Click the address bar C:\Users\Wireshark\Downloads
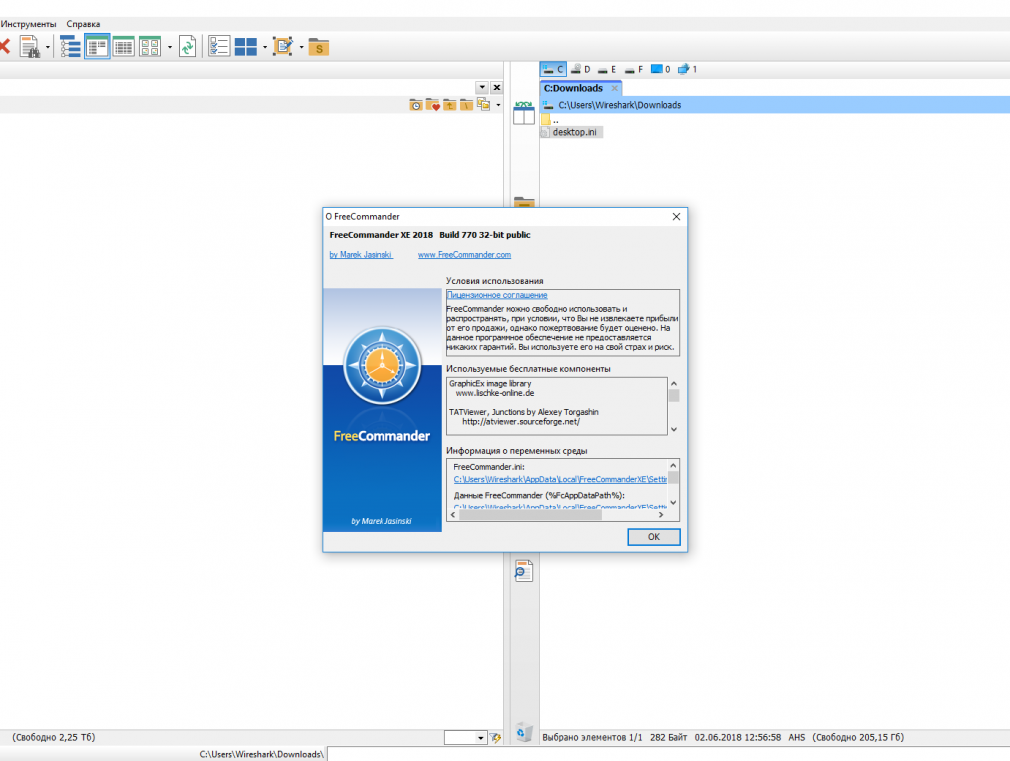This screenshot has width=1010, height=761. (x=775, y=105)
